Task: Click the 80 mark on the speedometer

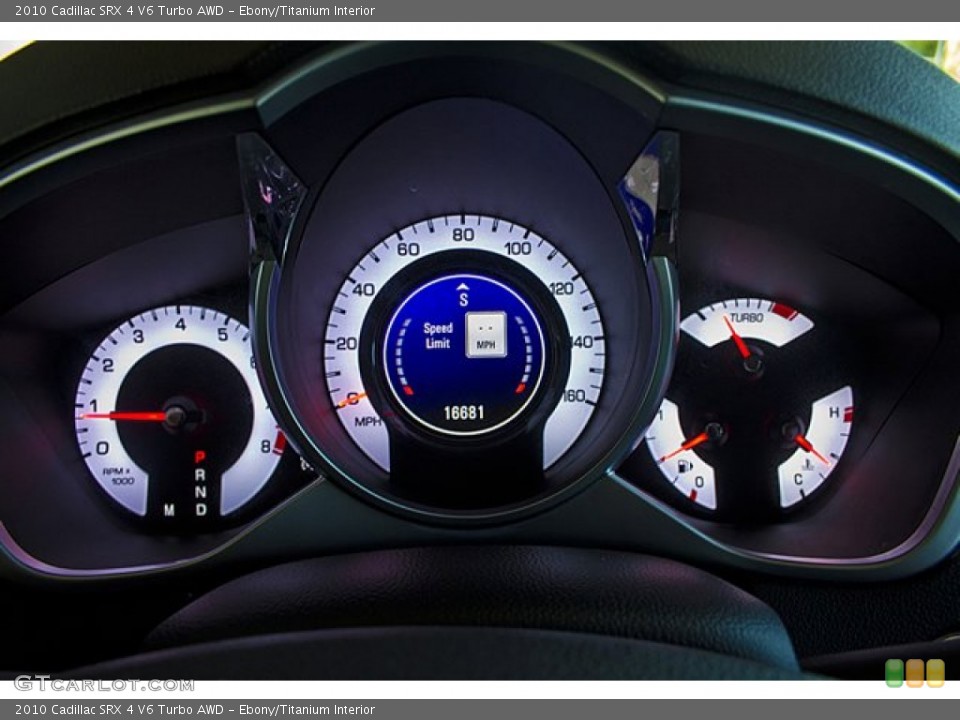Action: coord(463,235)
